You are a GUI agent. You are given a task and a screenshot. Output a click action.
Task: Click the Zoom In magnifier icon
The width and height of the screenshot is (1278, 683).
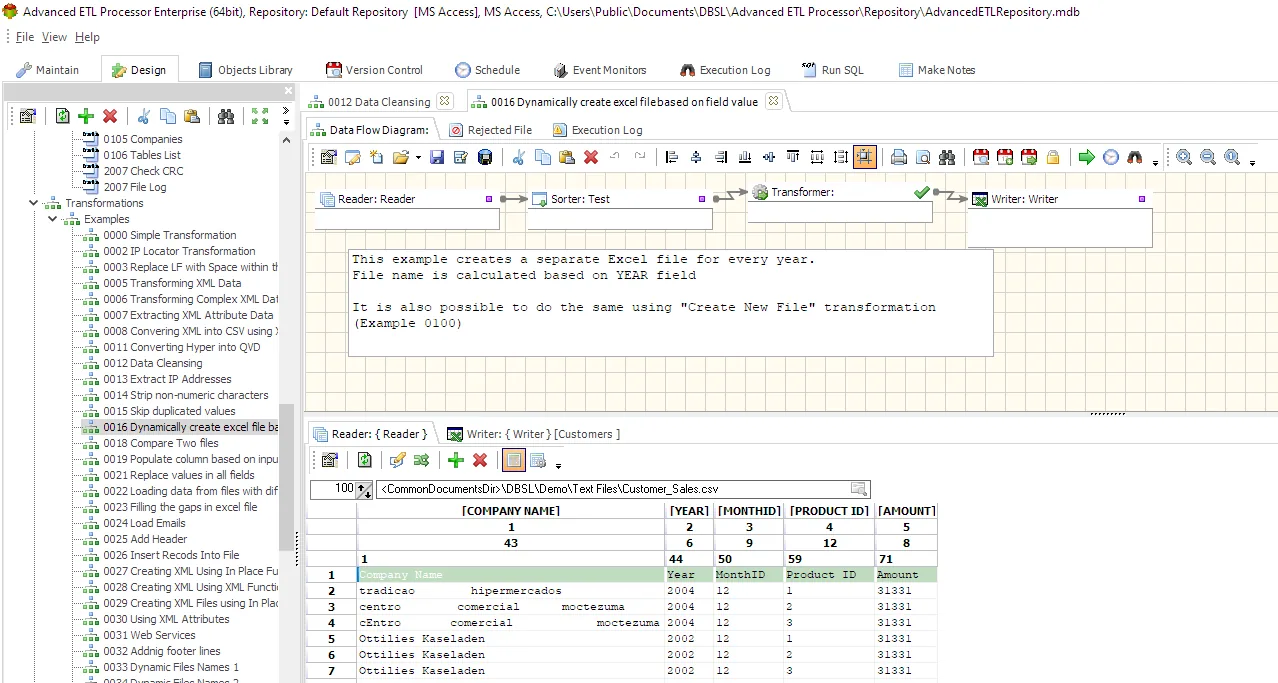pos(1184,157)
